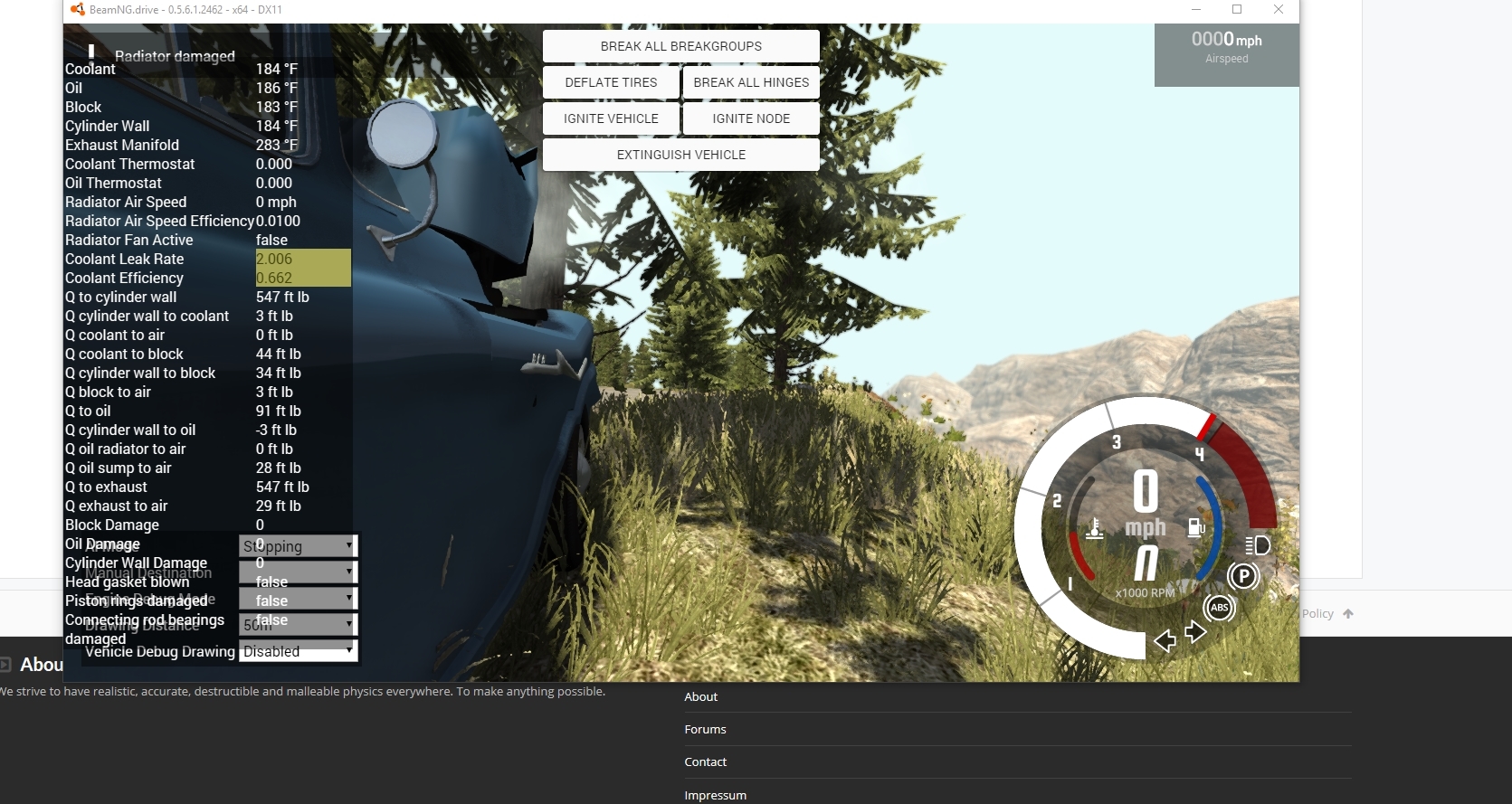Image resolution: width=1512 pixels, height=804 pixels.
Task: Click BREAK ALL HINGES button
Action: (751, 82)
